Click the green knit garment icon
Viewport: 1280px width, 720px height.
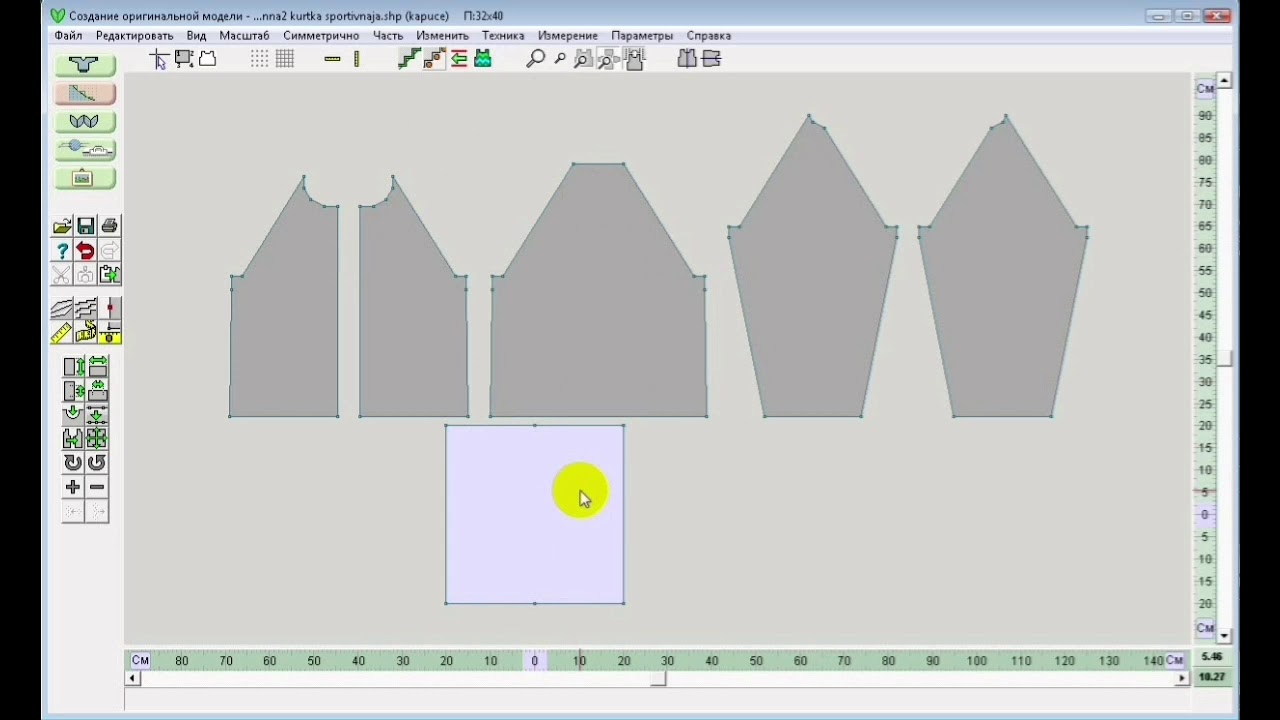click(x=483, y=59)
